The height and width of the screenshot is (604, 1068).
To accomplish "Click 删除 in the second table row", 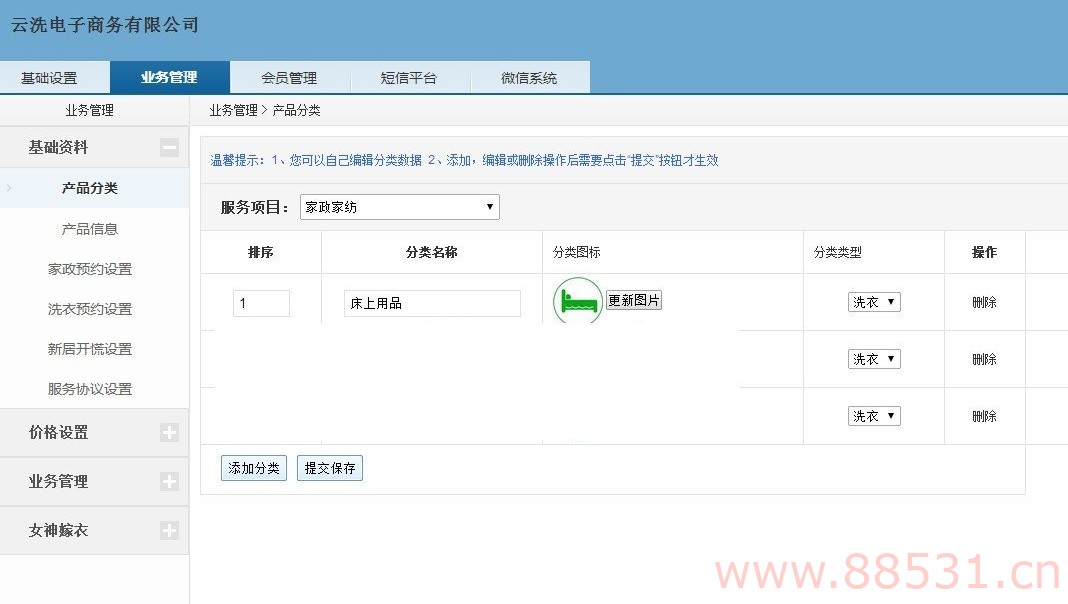I will (984, 360).
